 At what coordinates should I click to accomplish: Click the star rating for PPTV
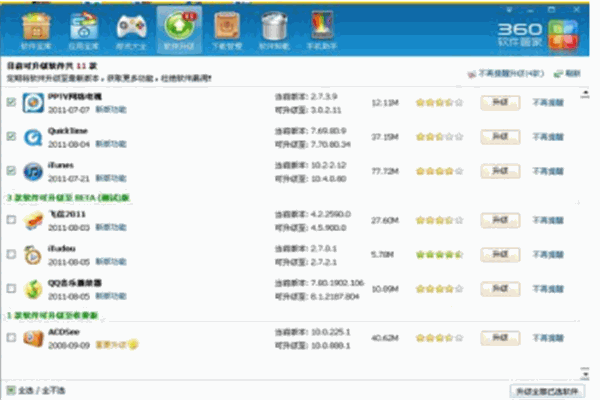(x=439, y=103)
